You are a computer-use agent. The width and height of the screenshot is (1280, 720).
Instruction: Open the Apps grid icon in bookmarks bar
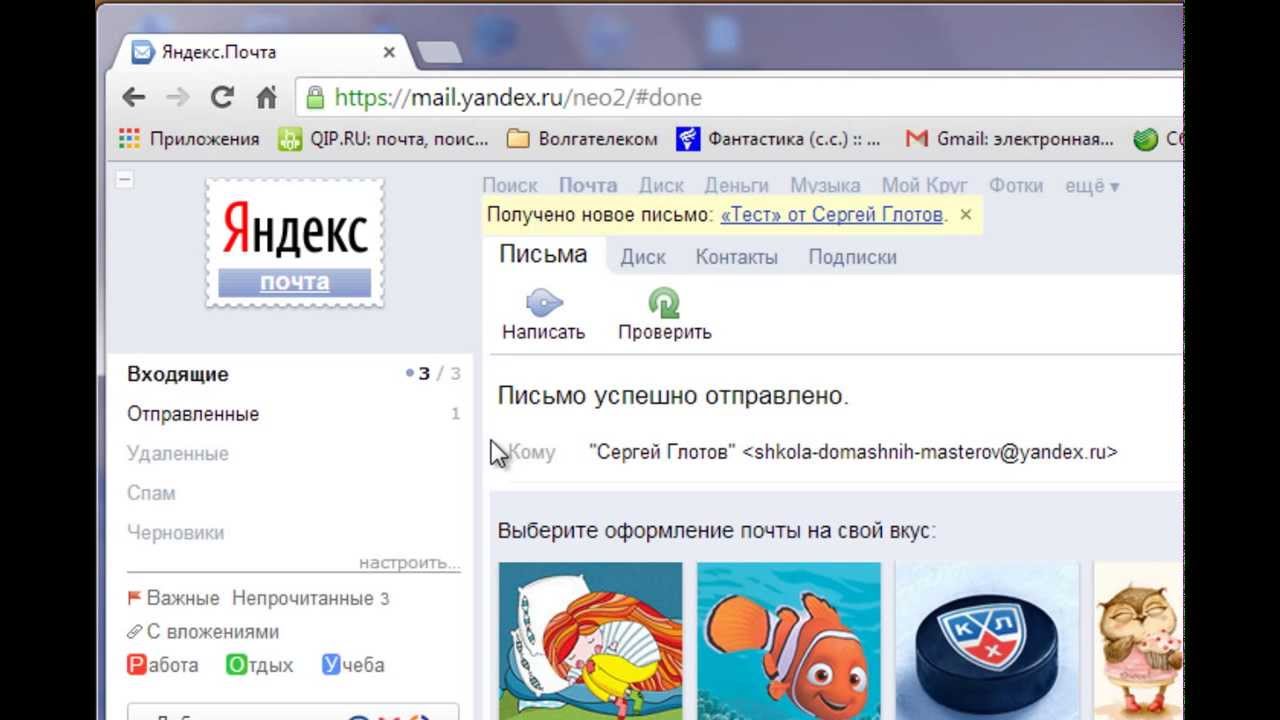(129, 139)
